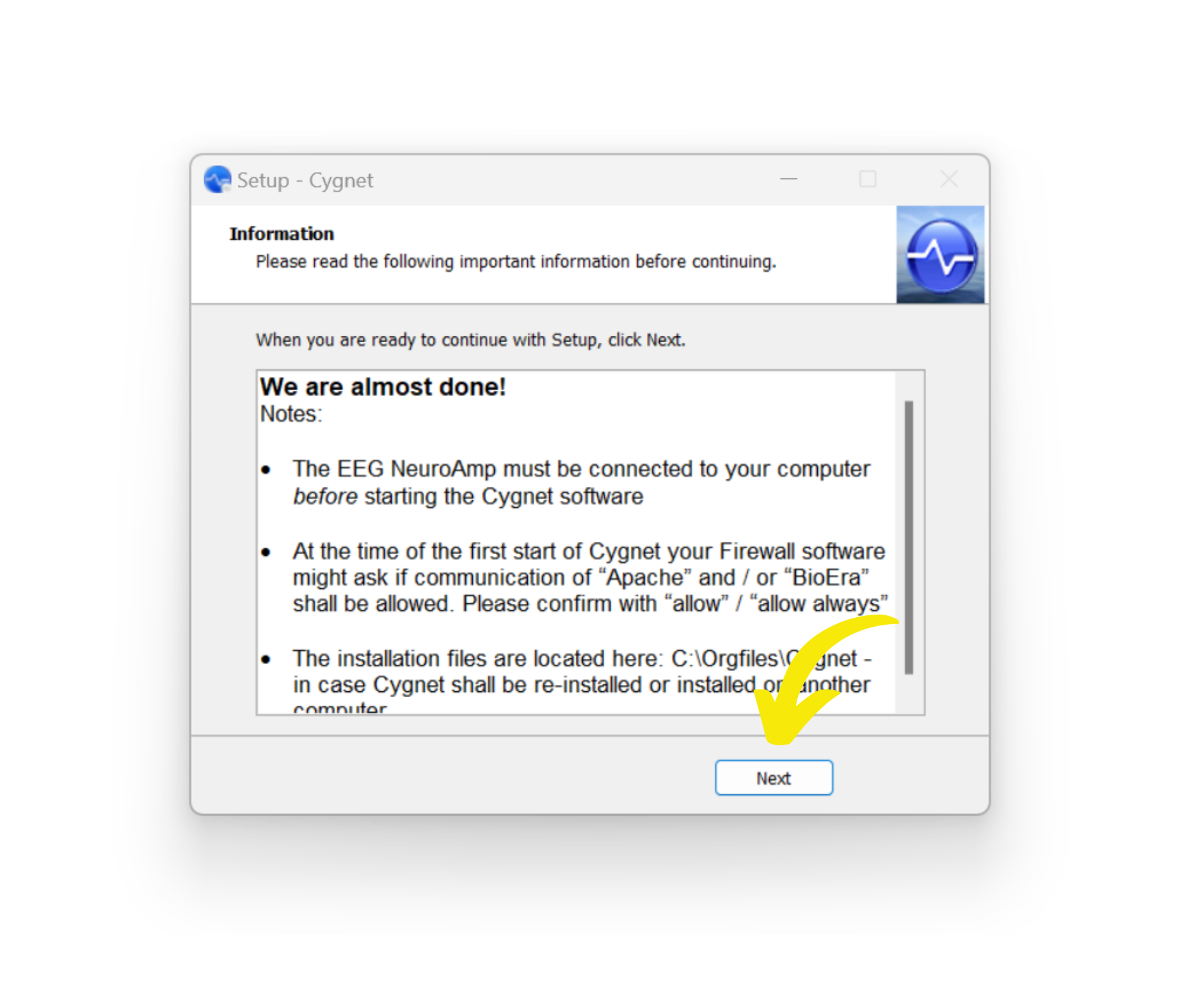Click the Cygnet app icon in title bar
The width and height of the screenshot is (1203, 1008).
point(217,180)
